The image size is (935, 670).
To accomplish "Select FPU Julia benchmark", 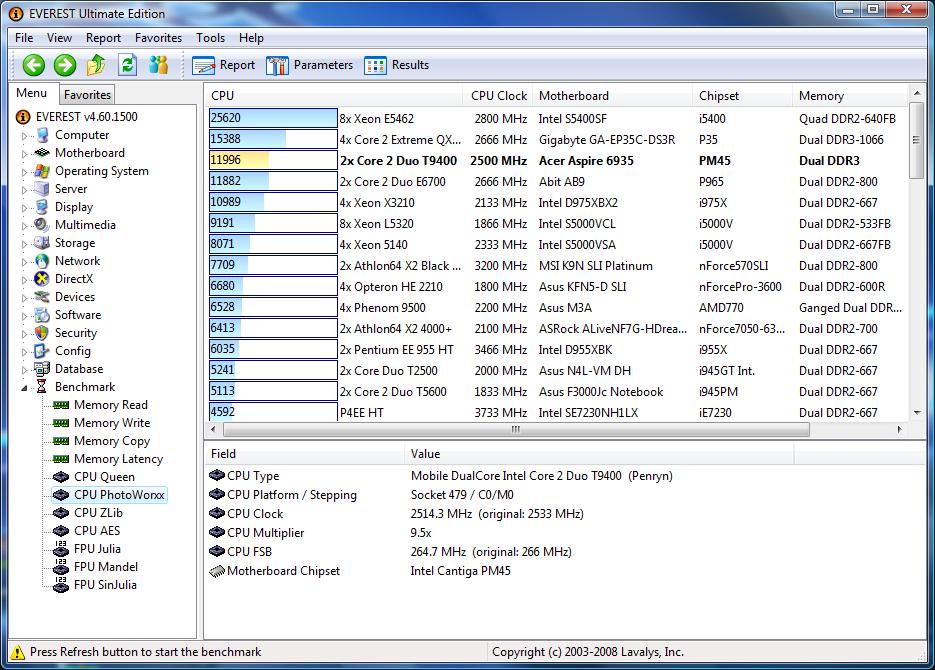I will coord(97,548).
